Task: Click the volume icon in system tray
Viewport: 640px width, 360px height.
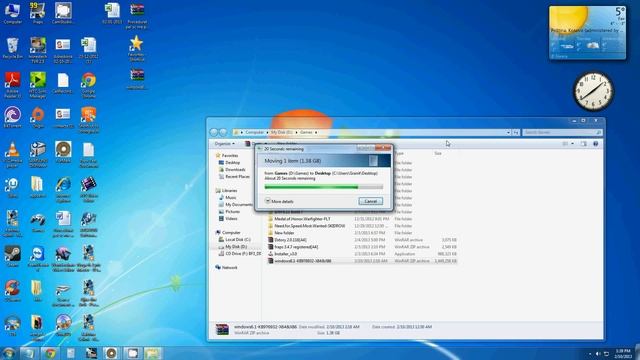Action: (x=598, y=353)
